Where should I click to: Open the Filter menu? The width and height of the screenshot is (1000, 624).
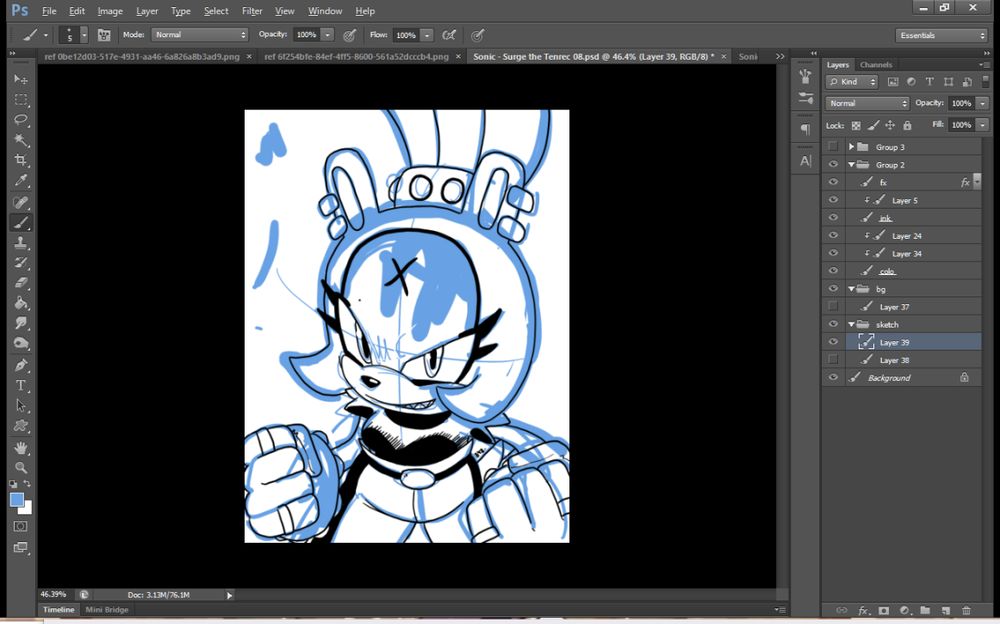[252, 11]
